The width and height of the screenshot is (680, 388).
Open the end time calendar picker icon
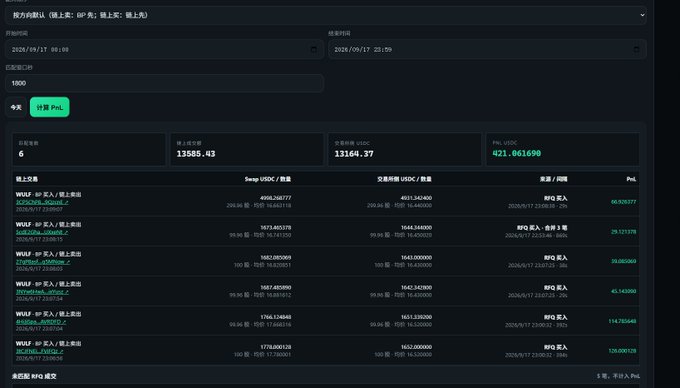(x=636, y=49)
